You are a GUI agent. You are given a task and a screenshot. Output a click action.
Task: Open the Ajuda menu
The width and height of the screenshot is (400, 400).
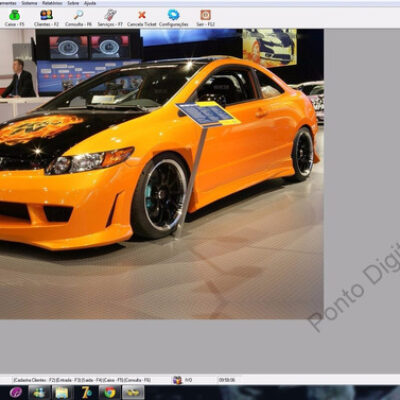pyautogui.click(x=90, y=3)
